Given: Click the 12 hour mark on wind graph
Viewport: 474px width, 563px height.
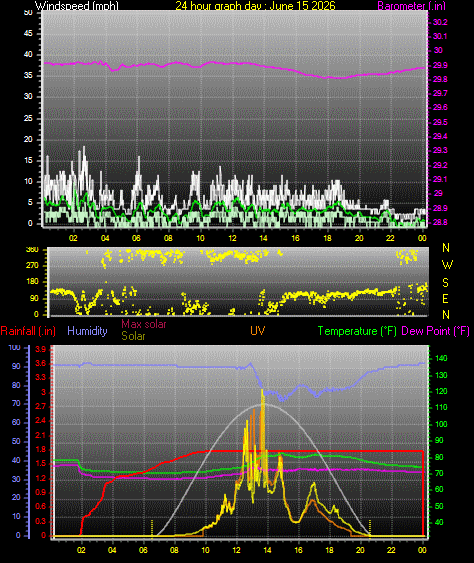Looking at the screenshot, I should 233,238.
